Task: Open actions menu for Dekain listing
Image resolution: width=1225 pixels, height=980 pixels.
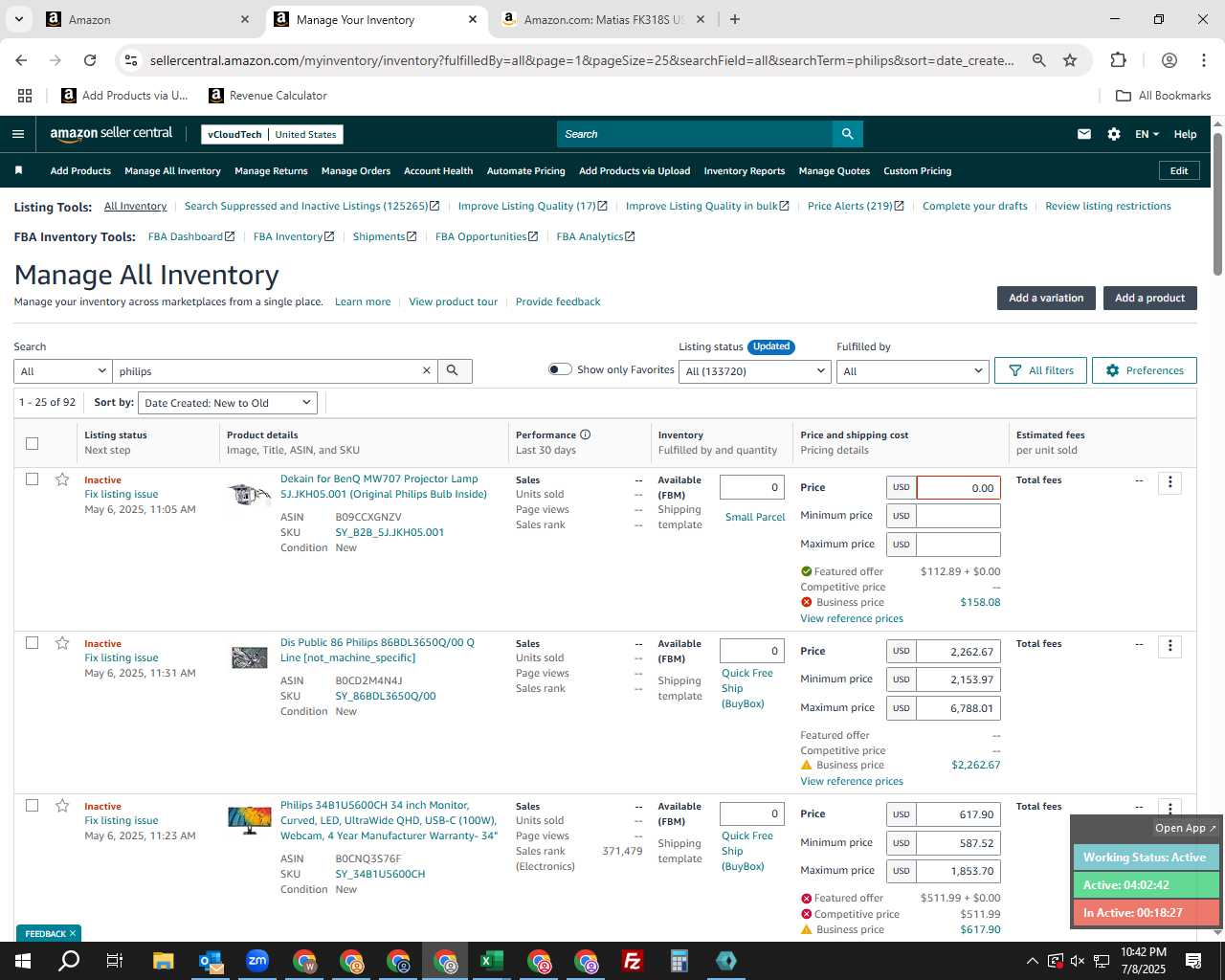Action: point(1169,482)
